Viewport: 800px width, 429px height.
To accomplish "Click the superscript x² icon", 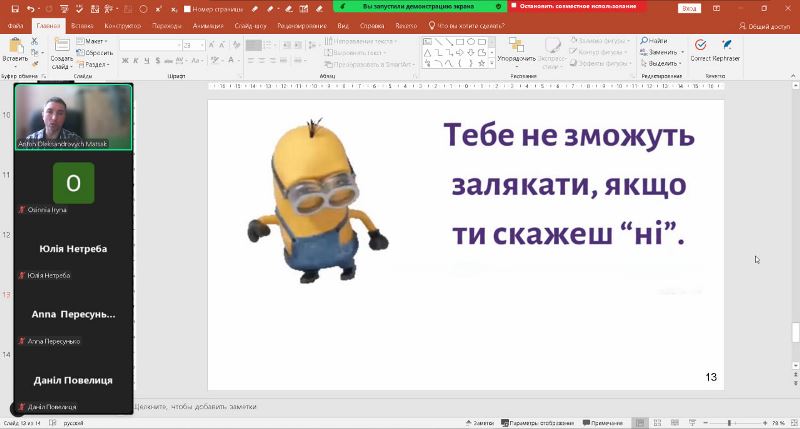I will pos(159,9).
